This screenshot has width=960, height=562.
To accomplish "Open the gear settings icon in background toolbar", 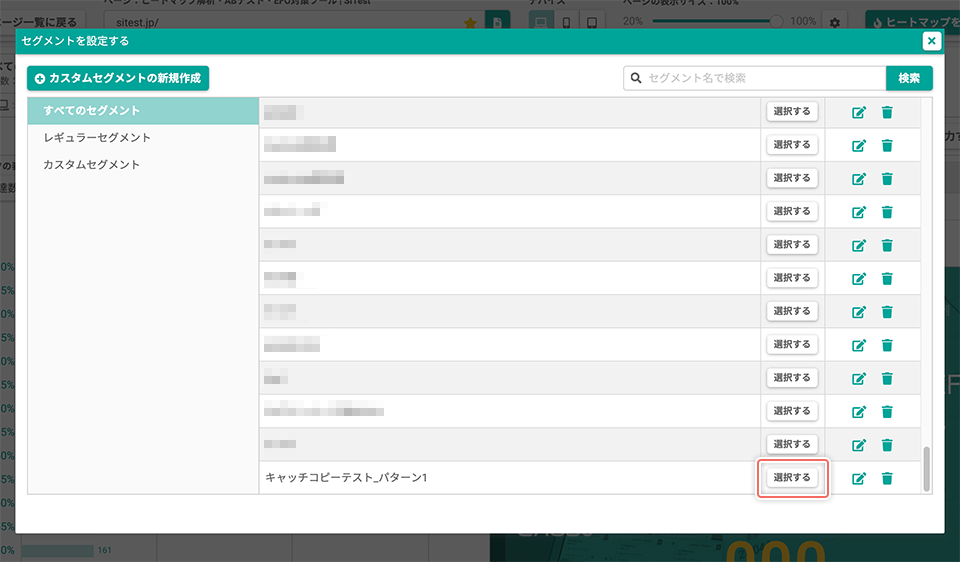I will click(834, 23).
